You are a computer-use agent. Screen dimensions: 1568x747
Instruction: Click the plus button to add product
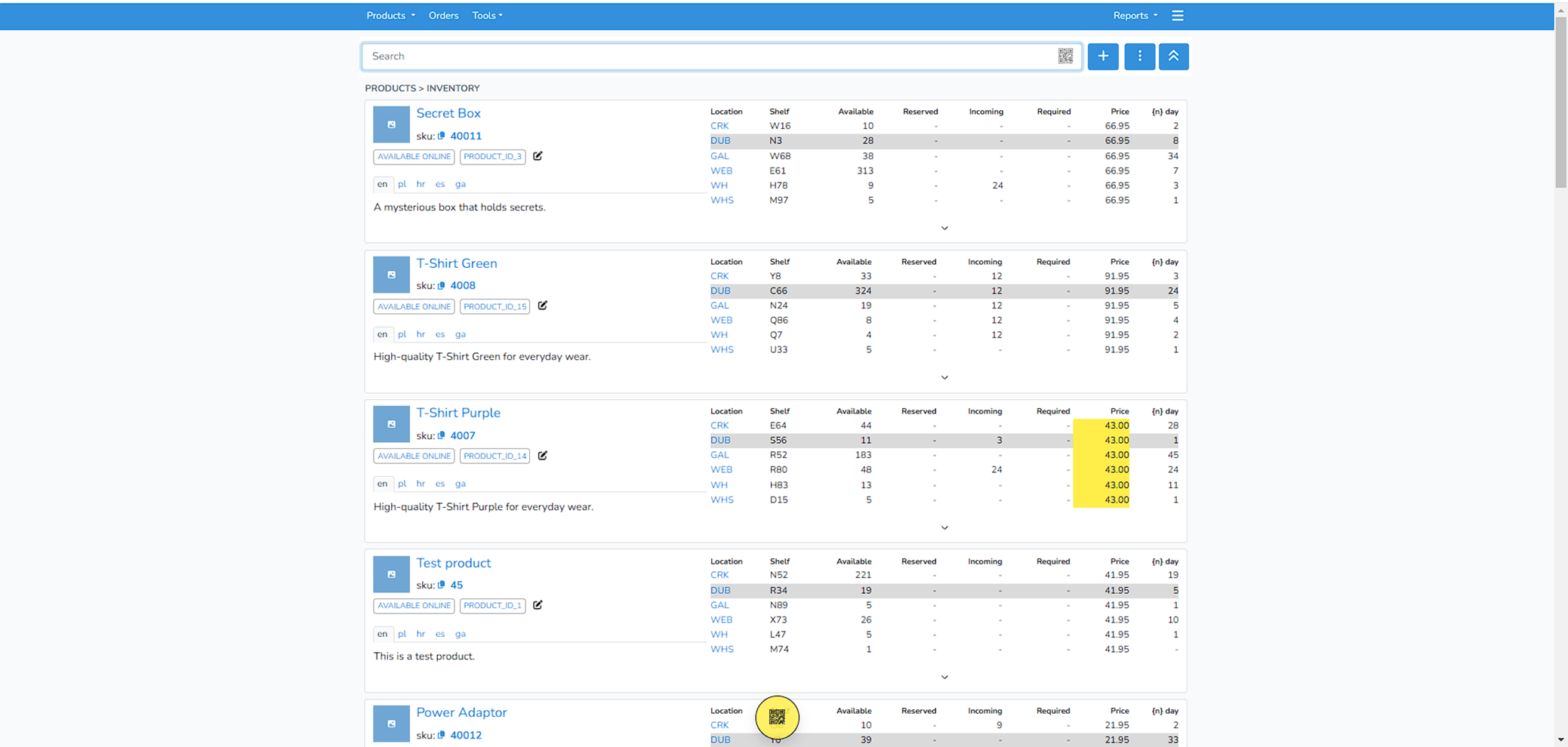point(1103,56)
